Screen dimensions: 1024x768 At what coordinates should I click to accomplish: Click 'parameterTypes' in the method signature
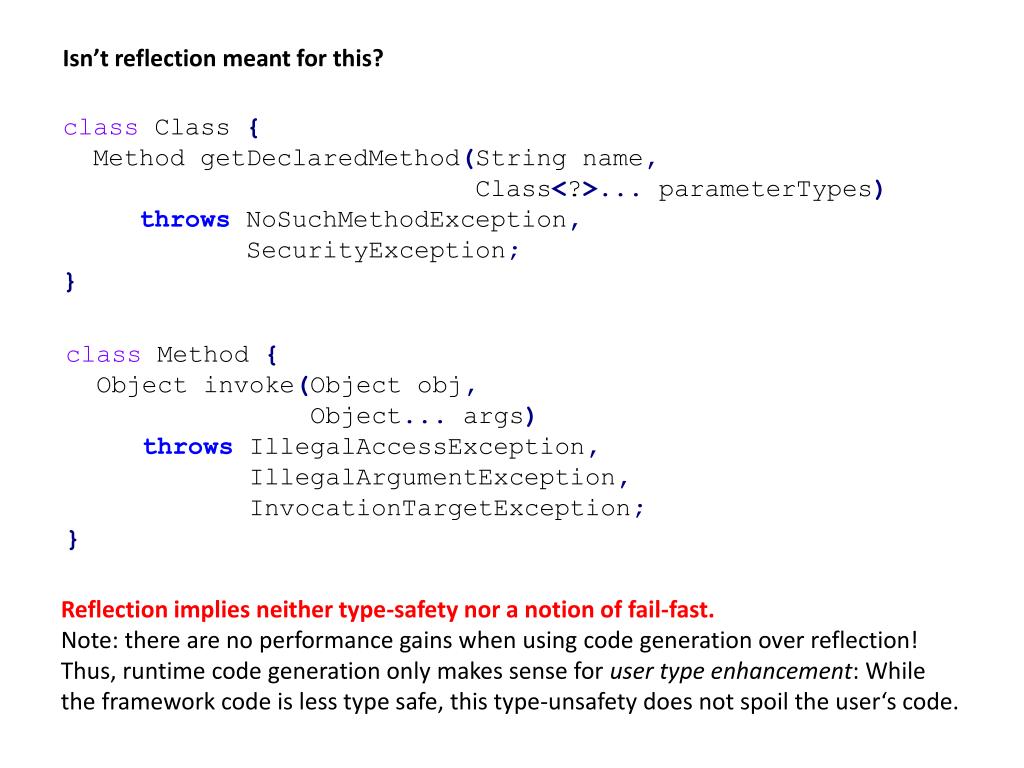[x=765, y=189]
